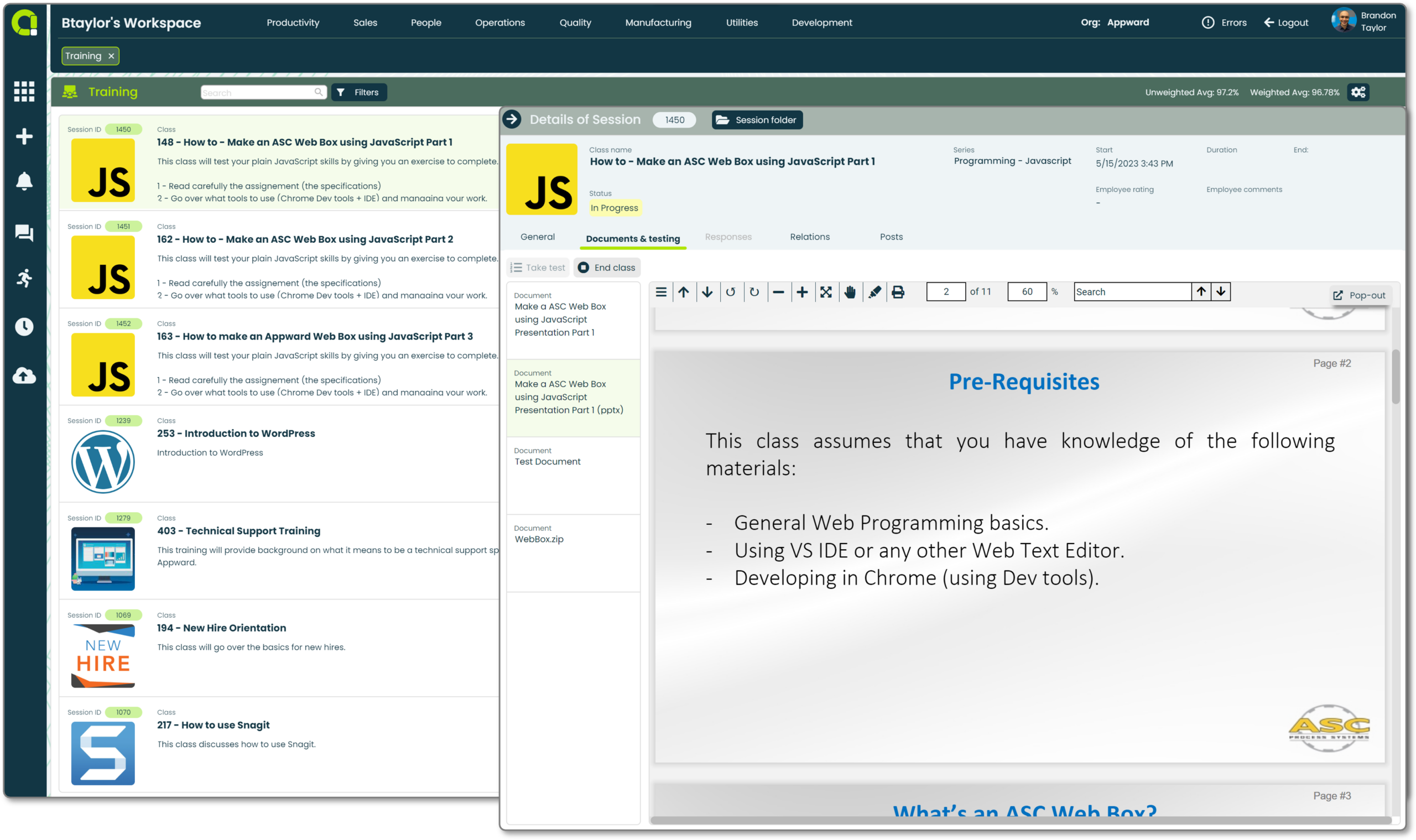Open the Filters button
Viewport: 1416px width, 840px height.
[x=359, y=92]
